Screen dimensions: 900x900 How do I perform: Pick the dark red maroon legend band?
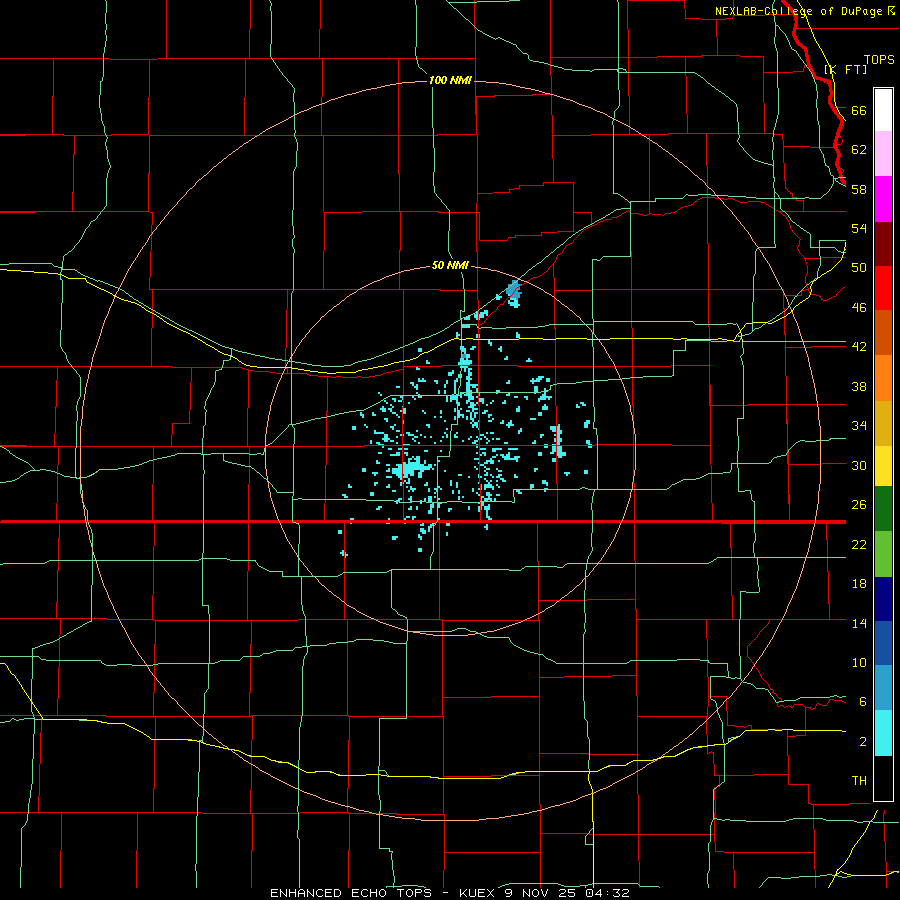[883, 244]
